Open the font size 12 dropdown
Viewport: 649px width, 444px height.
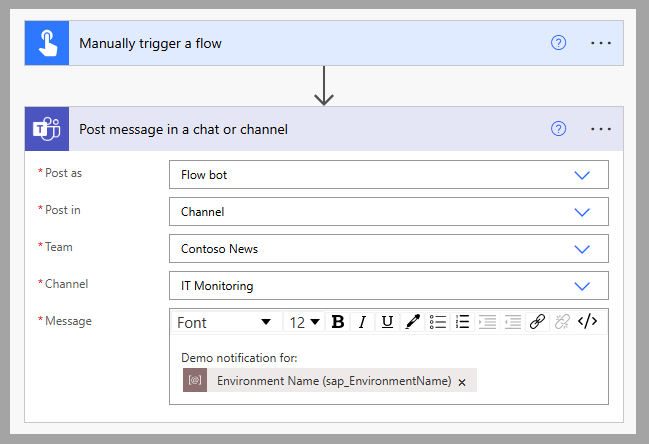[305, 322]
